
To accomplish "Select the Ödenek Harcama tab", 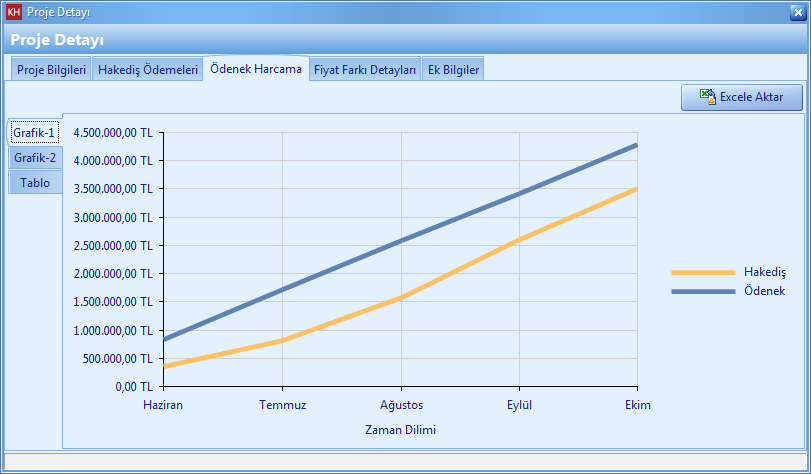I will (x=255, y=69).
